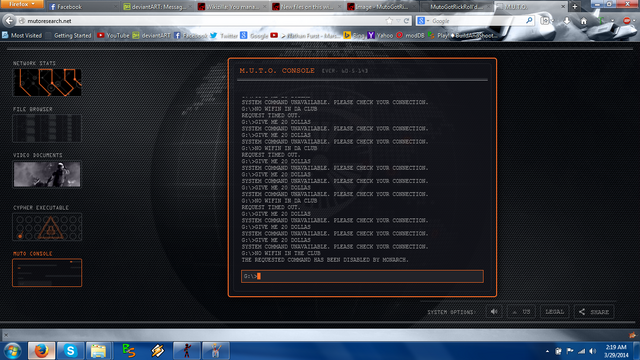Screen dimensions: 640x360
Task: Reload the page with refresh icon
Action: [407, 20]
